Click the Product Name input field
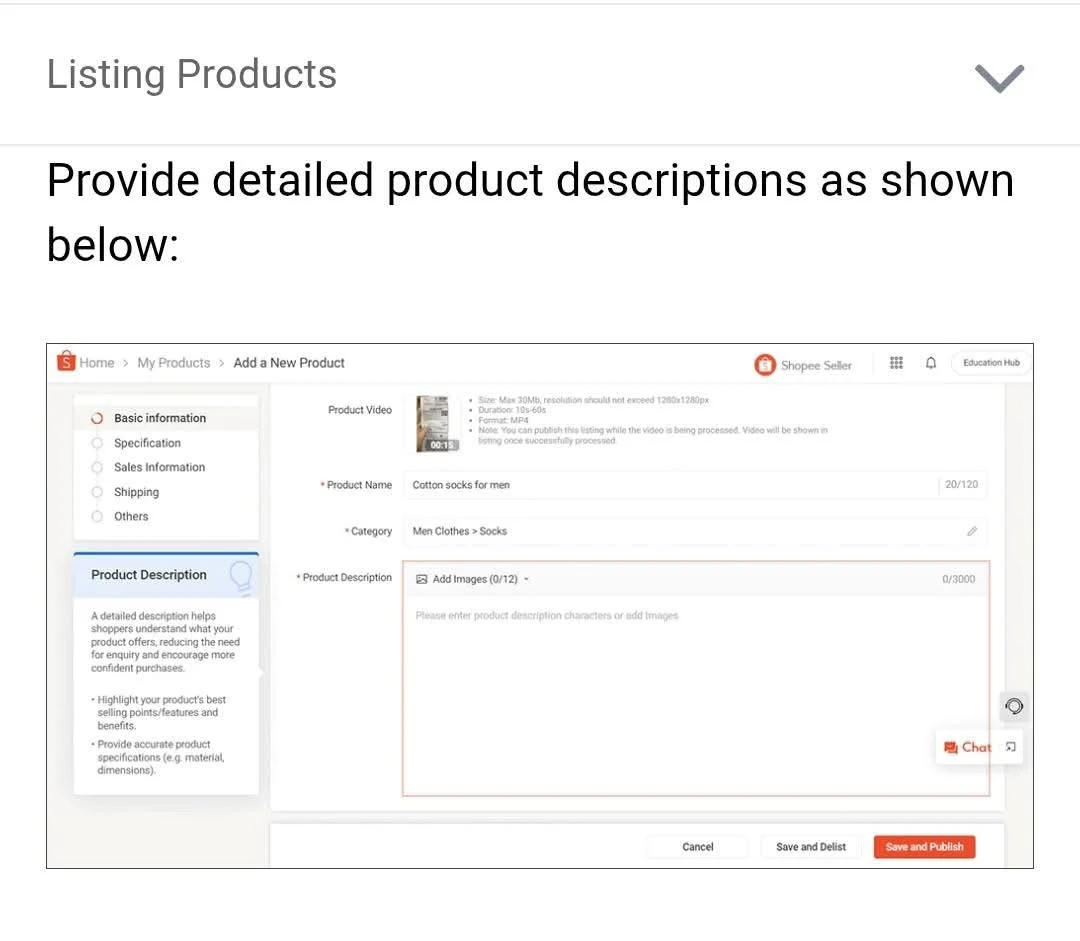This screenshot has height=941, width=1080. click(x=670, y=485)
